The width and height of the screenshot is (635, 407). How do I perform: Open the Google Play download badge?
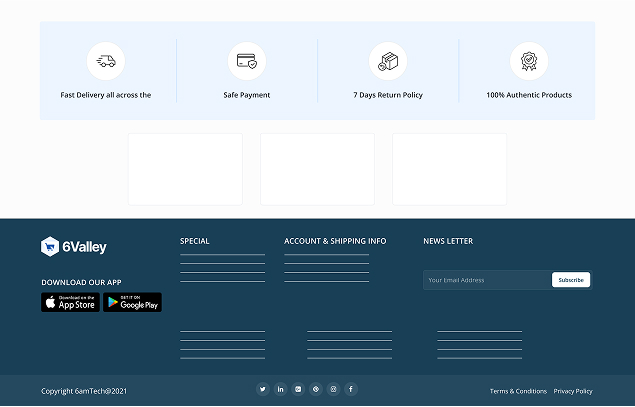coord(132,302)
